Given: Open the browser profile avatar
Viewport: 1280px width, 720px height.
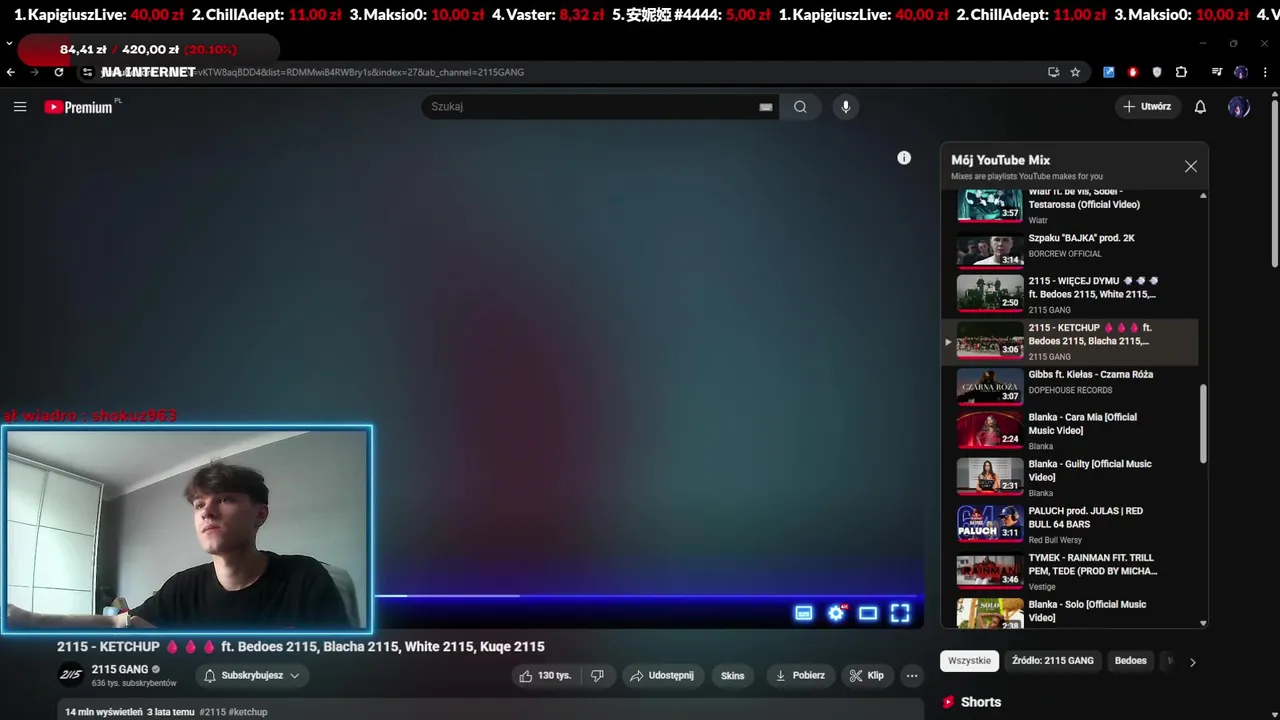Looking at the screenshot, I should coord(1241,72).
